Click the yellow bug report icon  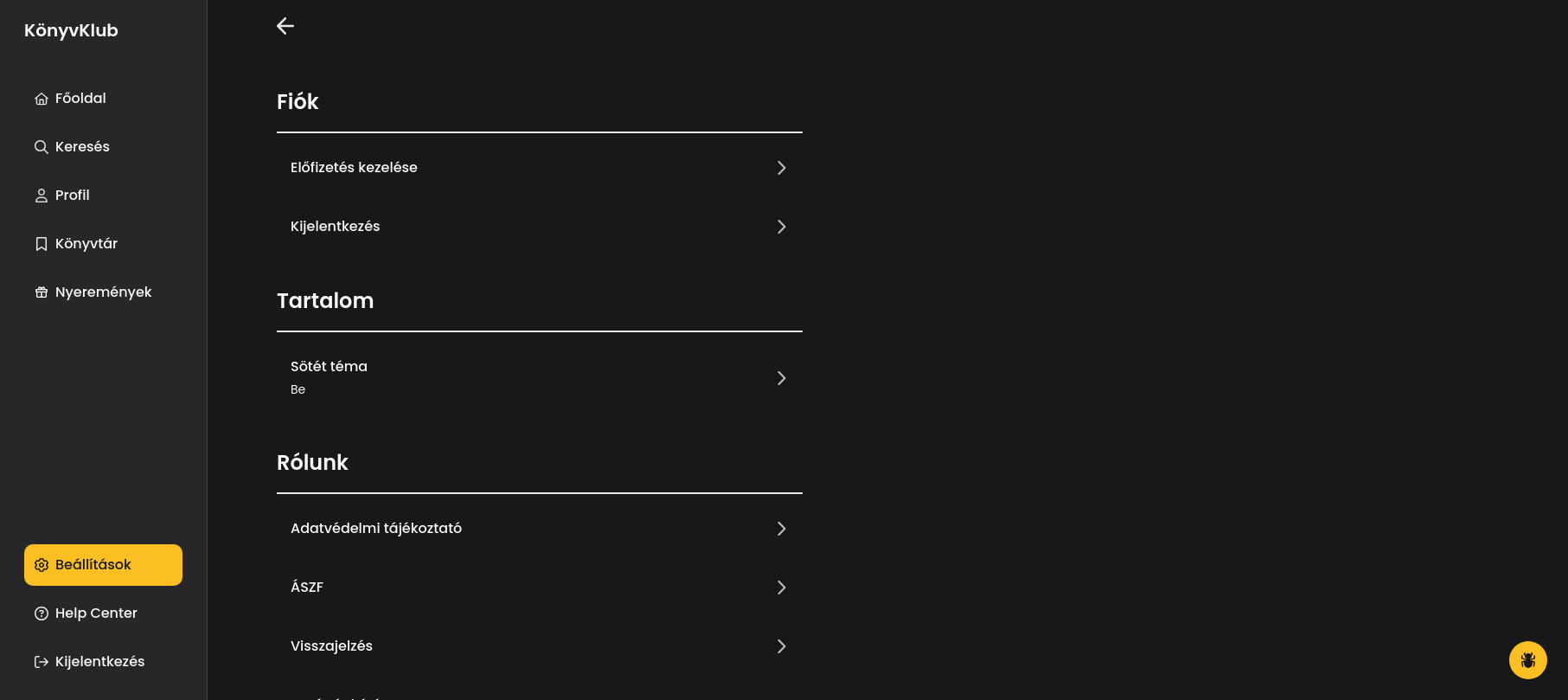click(x=1527, y=660)
